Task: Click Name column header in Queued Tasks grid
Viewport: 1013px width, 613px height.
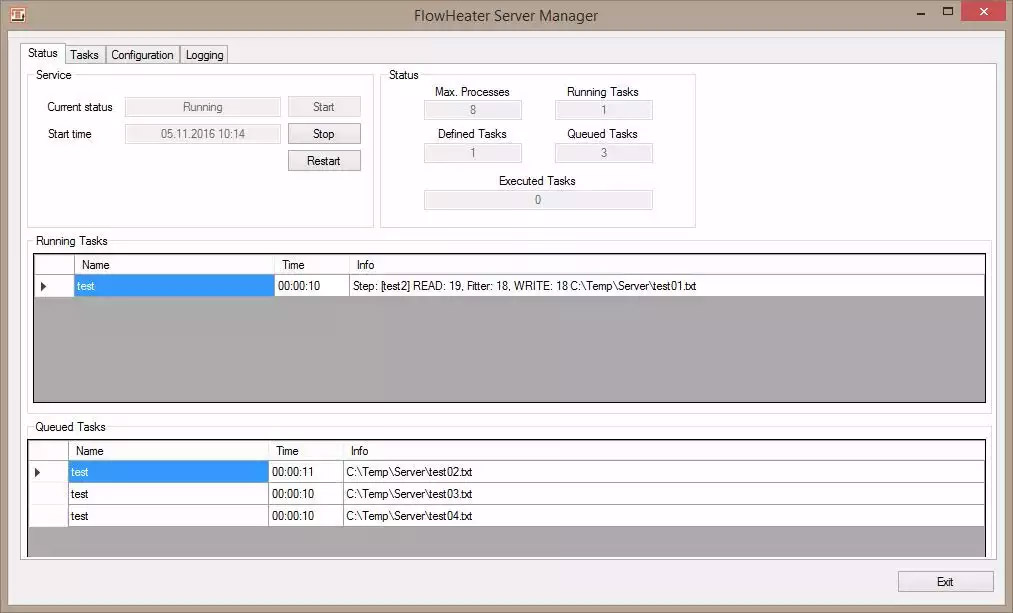Action: click(x=169, y=451)
